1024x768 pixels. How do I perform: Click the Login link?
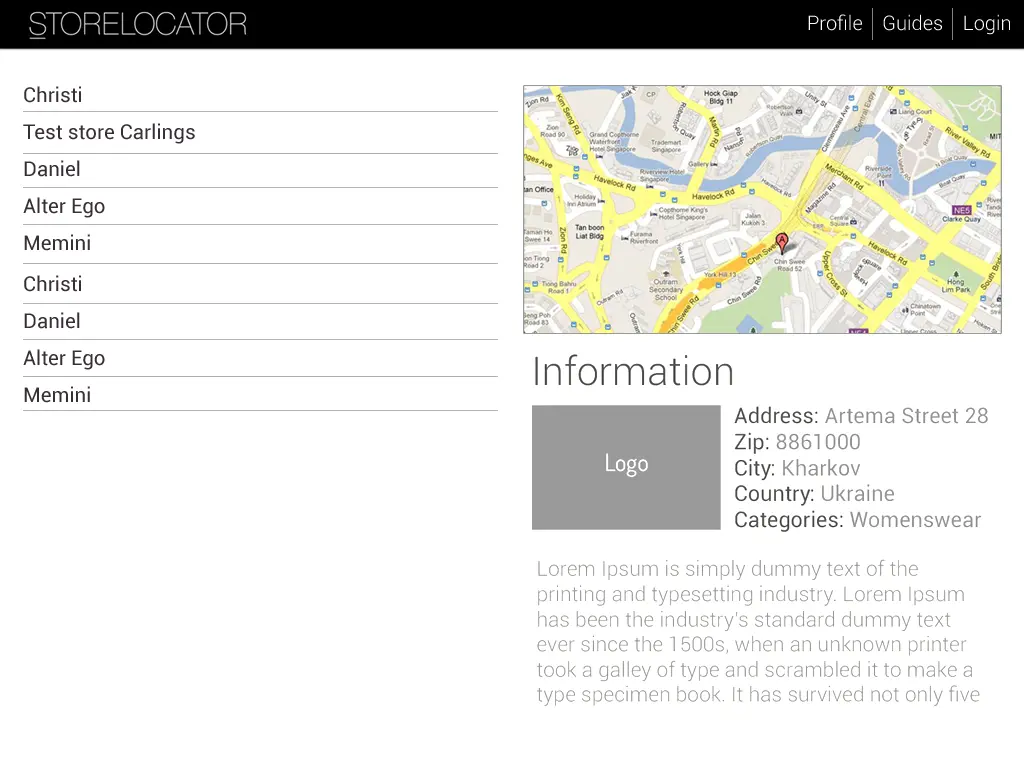[x=986, y=23]
